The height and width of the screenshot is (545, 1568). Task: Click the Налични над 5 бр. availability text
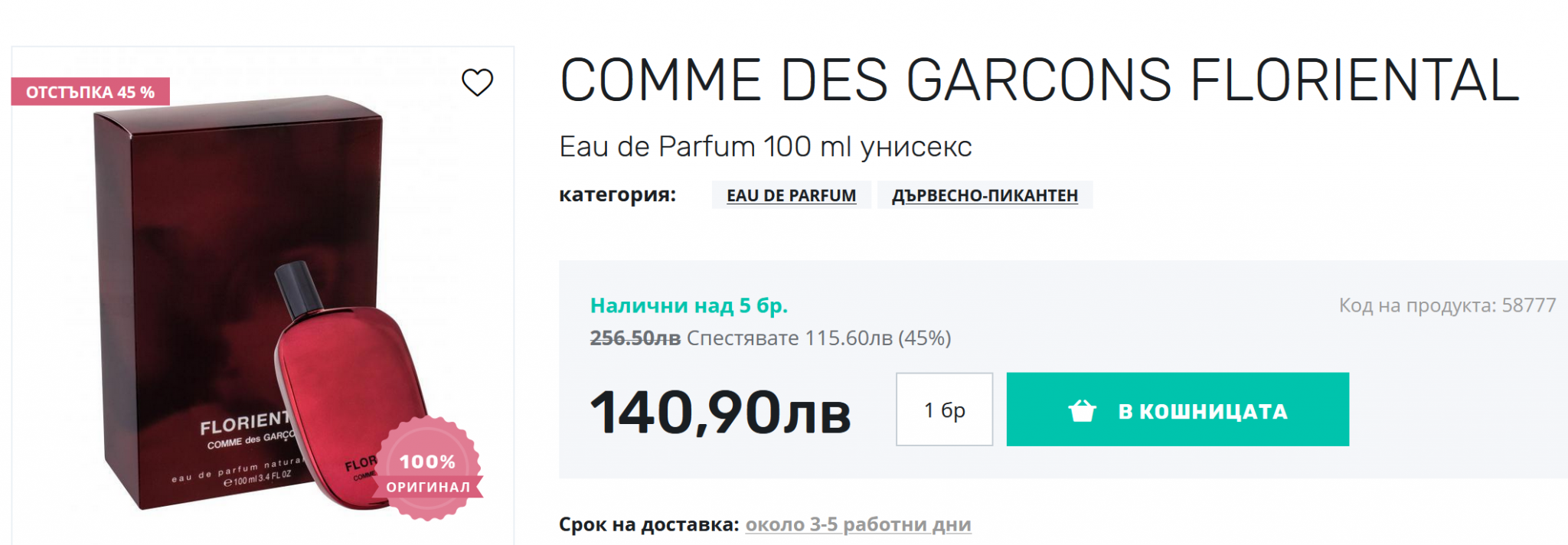pos(688,305)
